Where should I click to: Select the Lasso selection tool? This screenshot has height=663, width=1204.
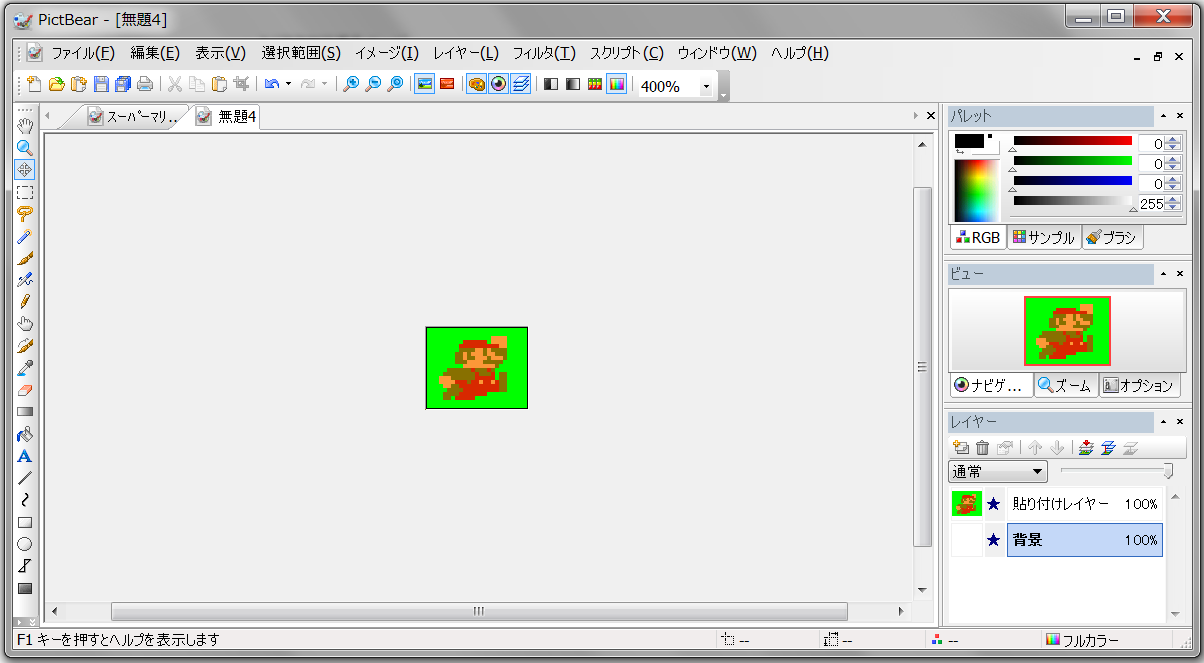pyautogui.click(x=25, y=214)
